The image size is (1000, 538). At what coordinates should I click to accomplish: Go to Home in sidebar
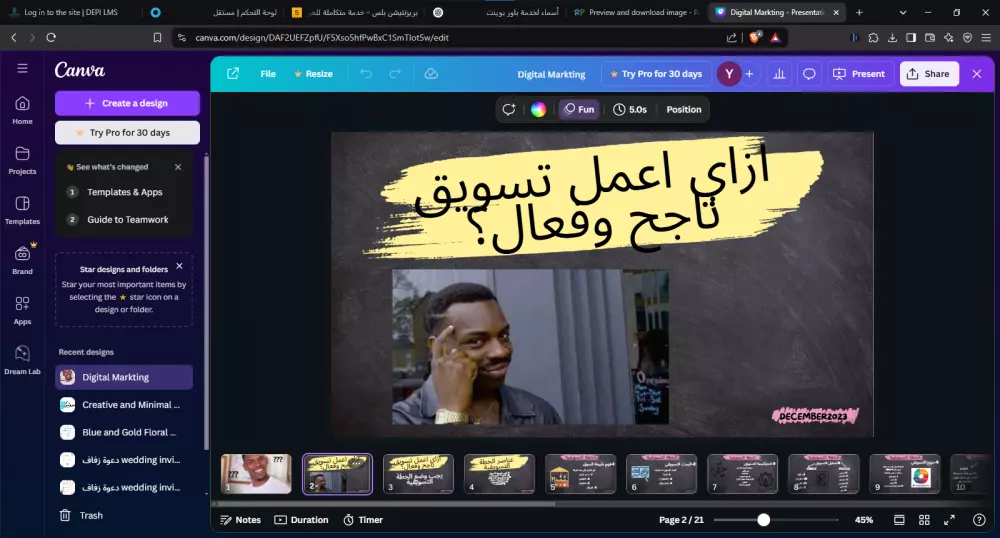[22, 110]
